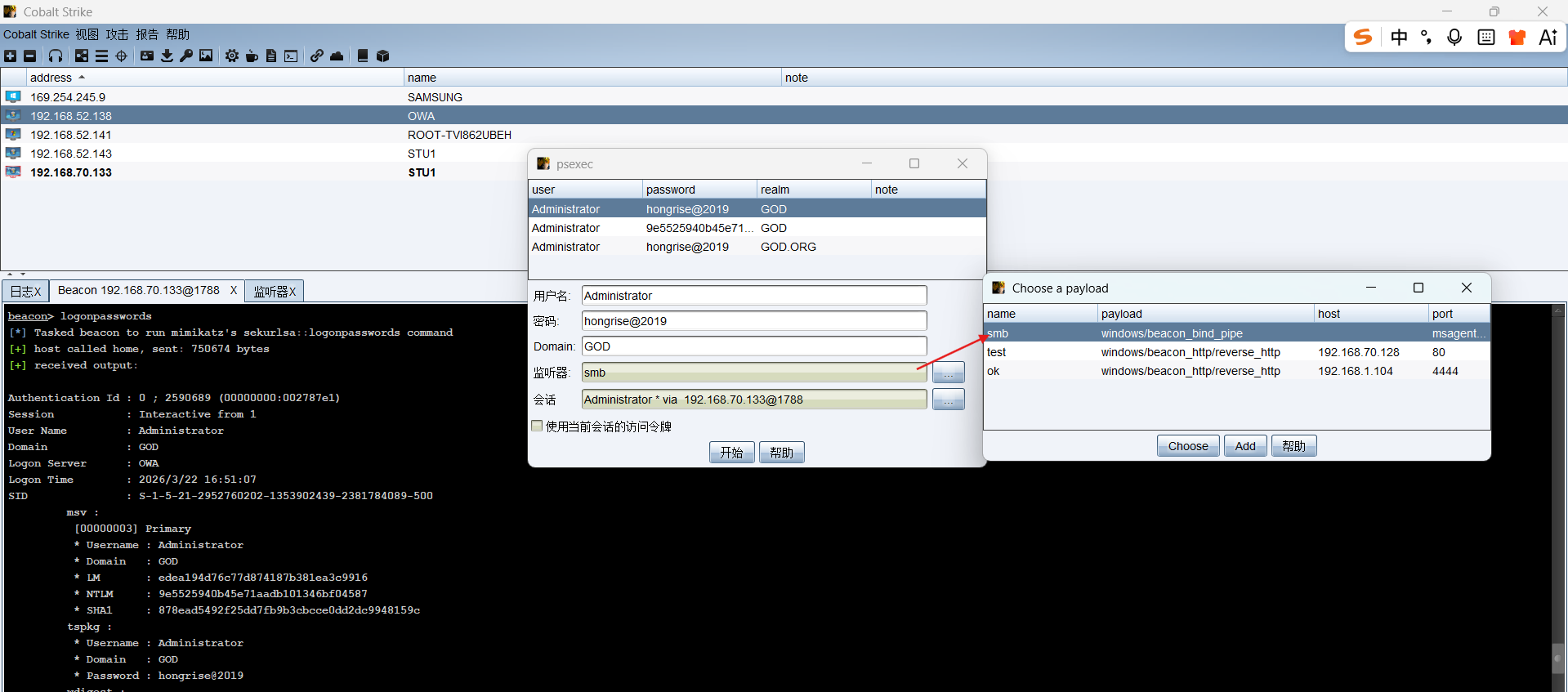Sort psexec credentials by realm column
The image size is (1568, 692).
pos(814,190)
